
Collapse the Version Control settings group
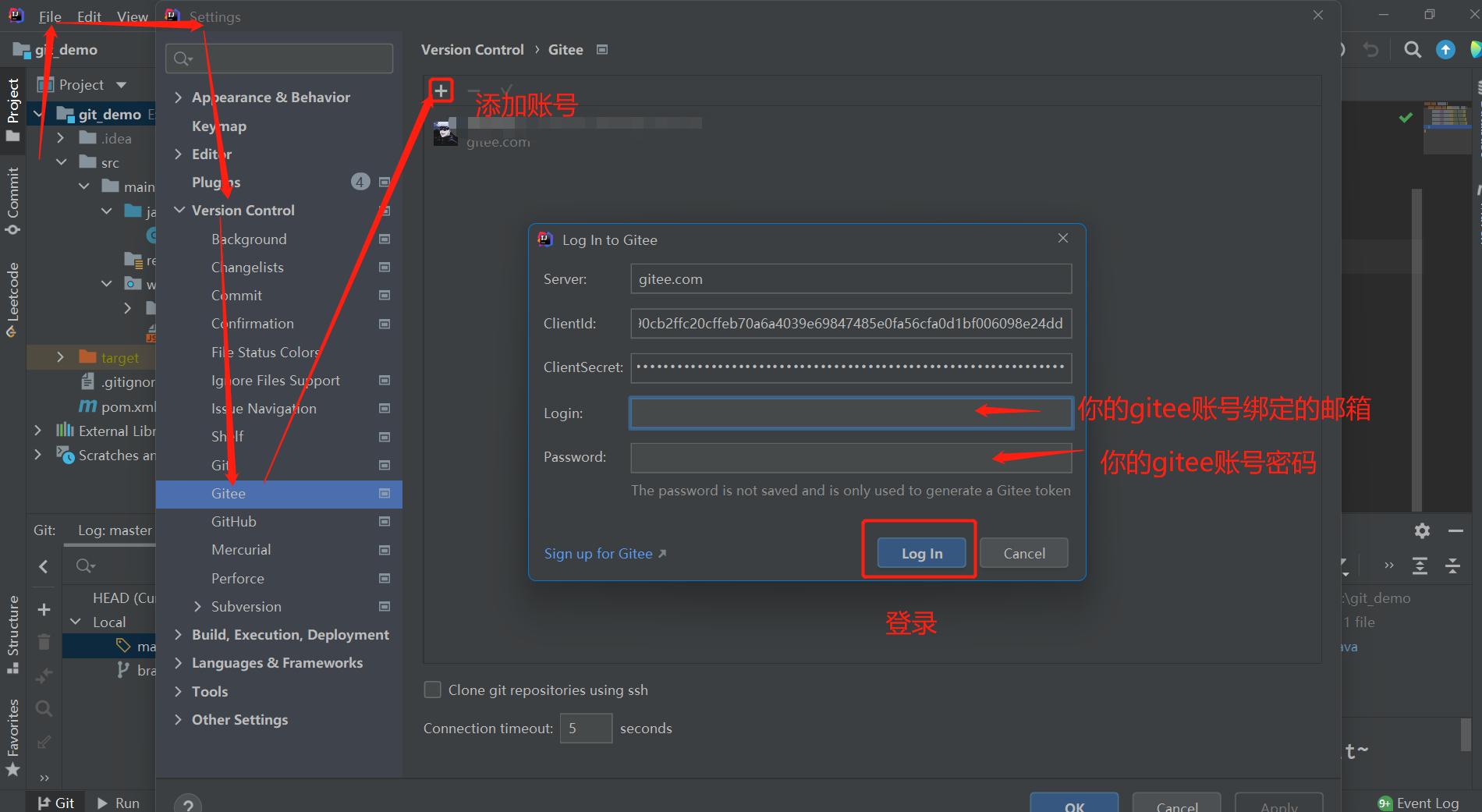click(179, 210)
